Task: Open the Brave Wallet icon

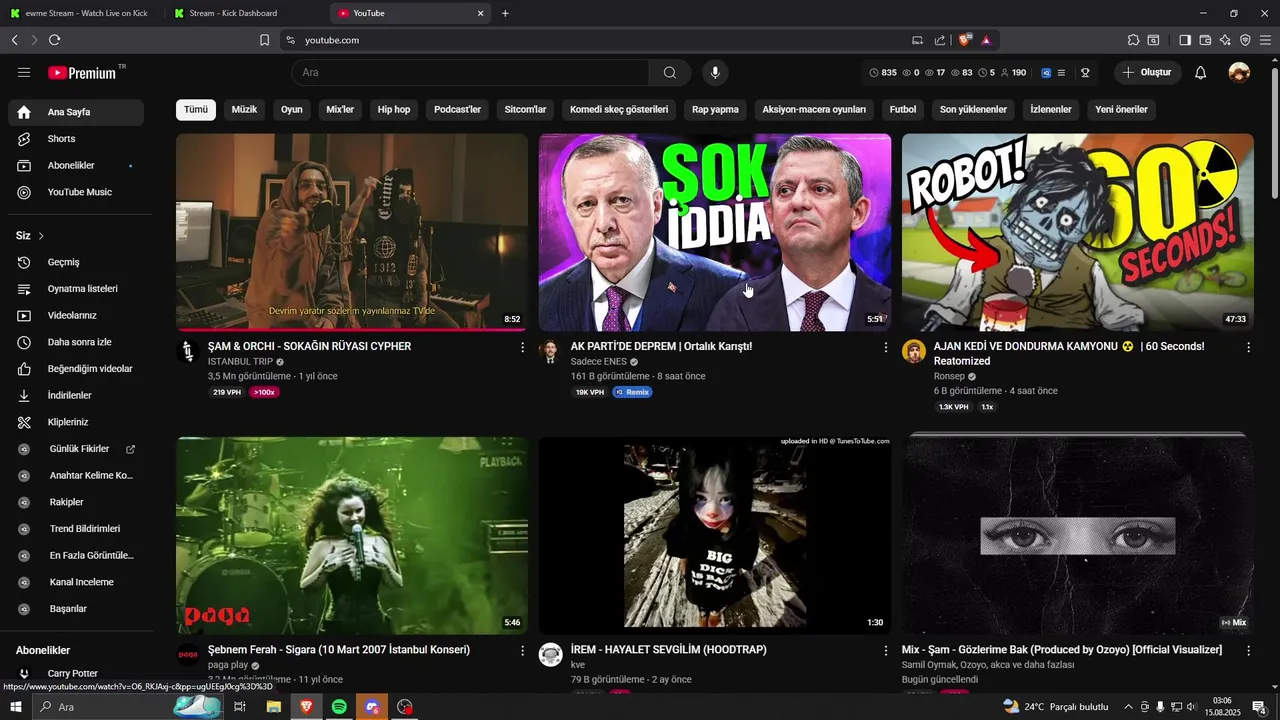Action: click(x=1205, y=40)
